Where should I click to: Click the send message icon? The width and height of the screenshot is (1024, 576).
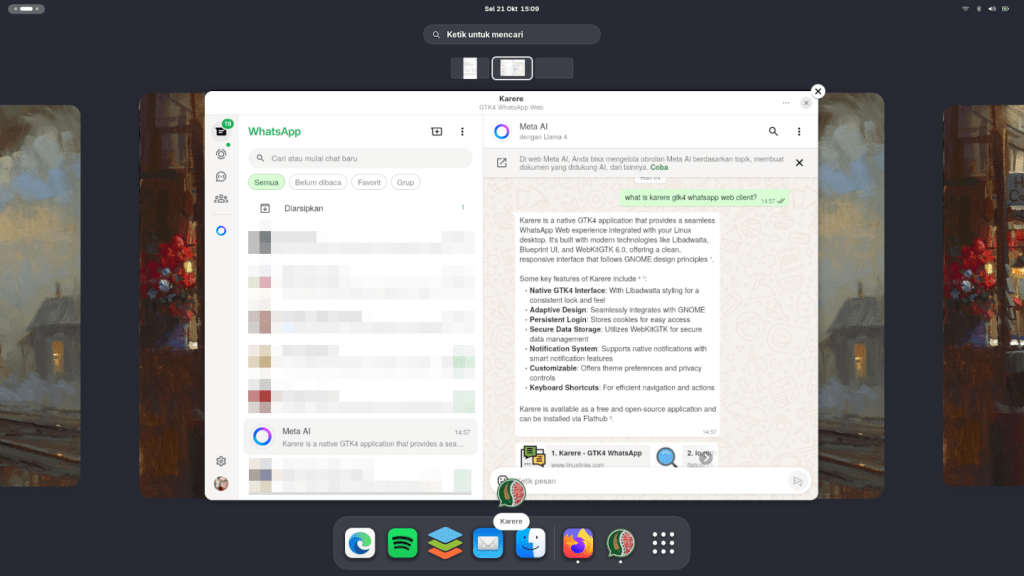(798, 481)
